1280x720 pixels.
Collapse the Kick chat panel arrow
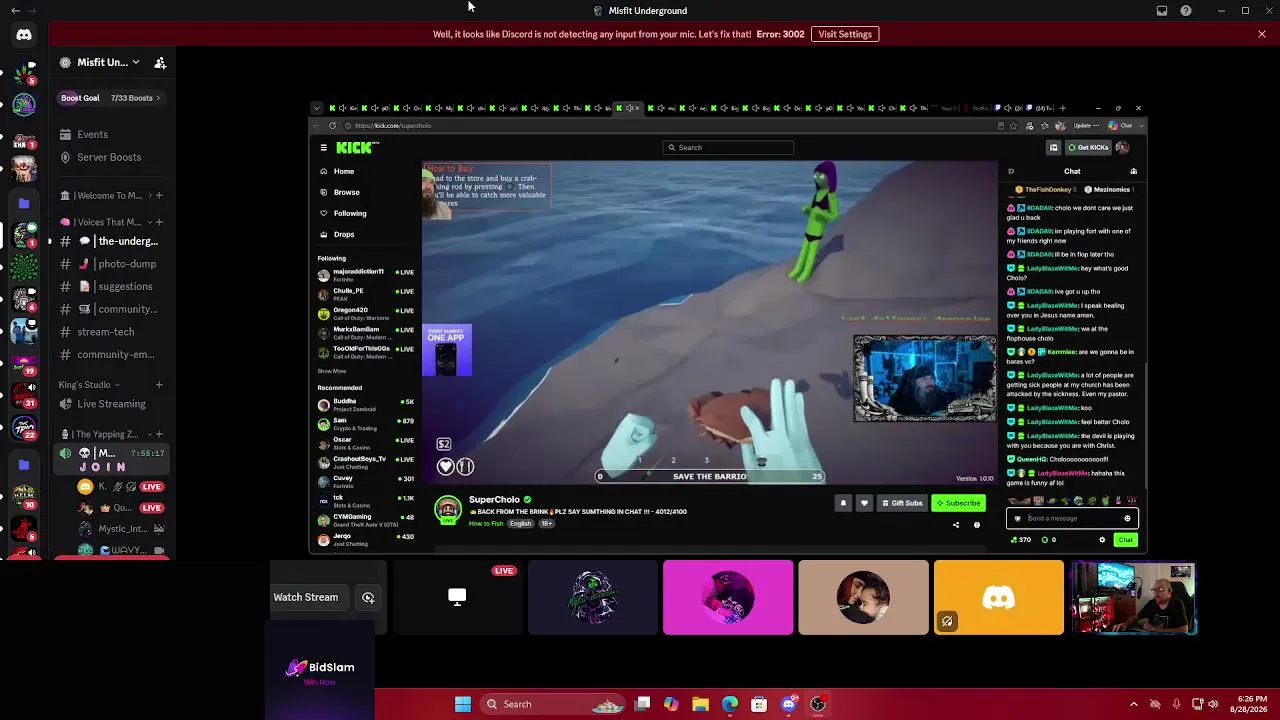pos(1011,171)
